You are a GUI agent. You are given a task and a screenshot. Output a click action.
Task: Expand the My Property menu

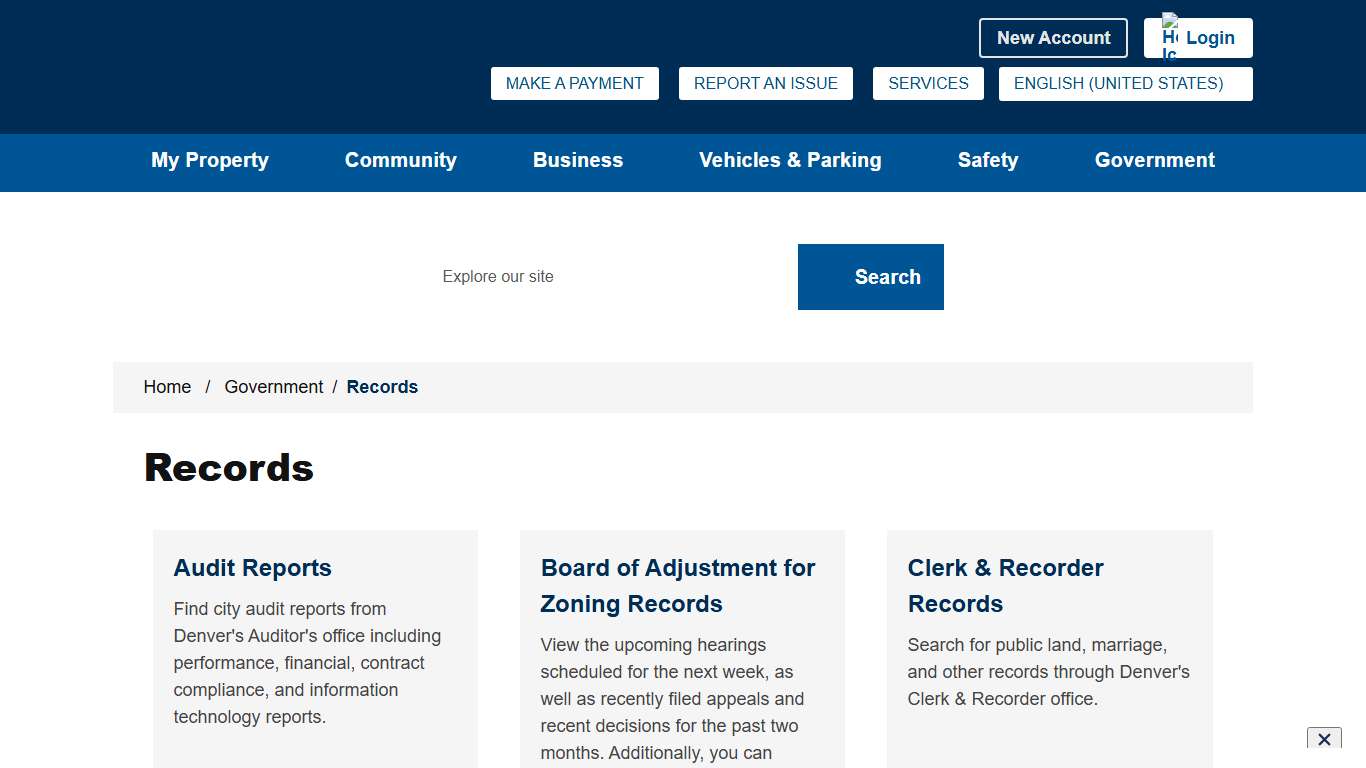pos(210,161)
